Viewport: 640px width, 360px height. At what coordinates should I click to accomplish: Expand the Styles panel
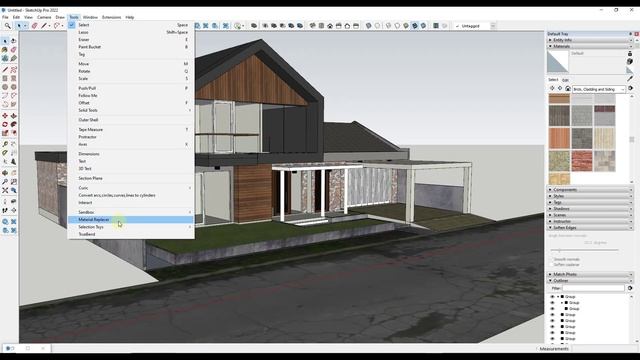click(590, 196)
